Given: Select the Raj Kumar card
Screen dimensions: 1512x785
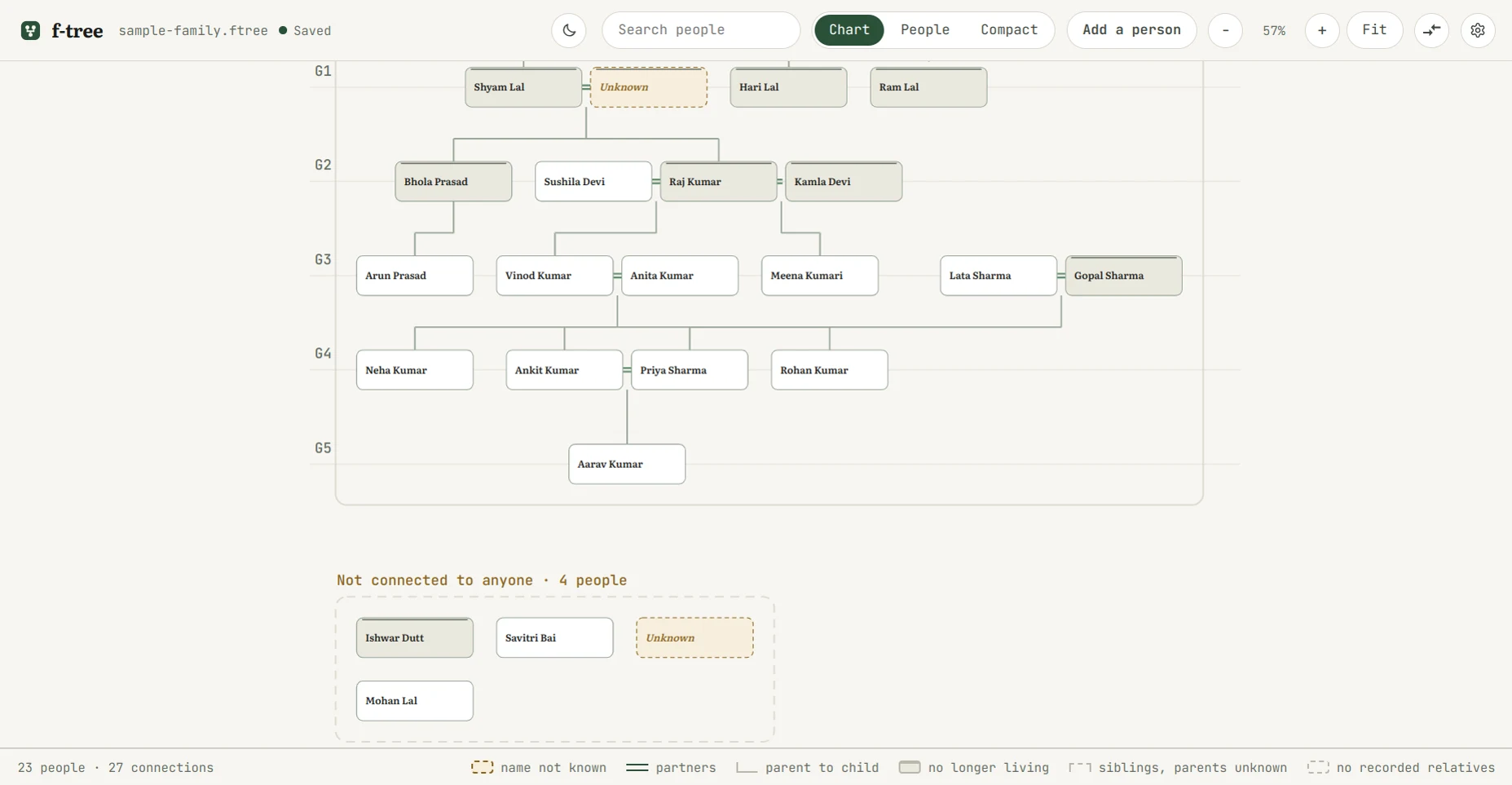Looking at the screenshot, I should coord(718,182).
